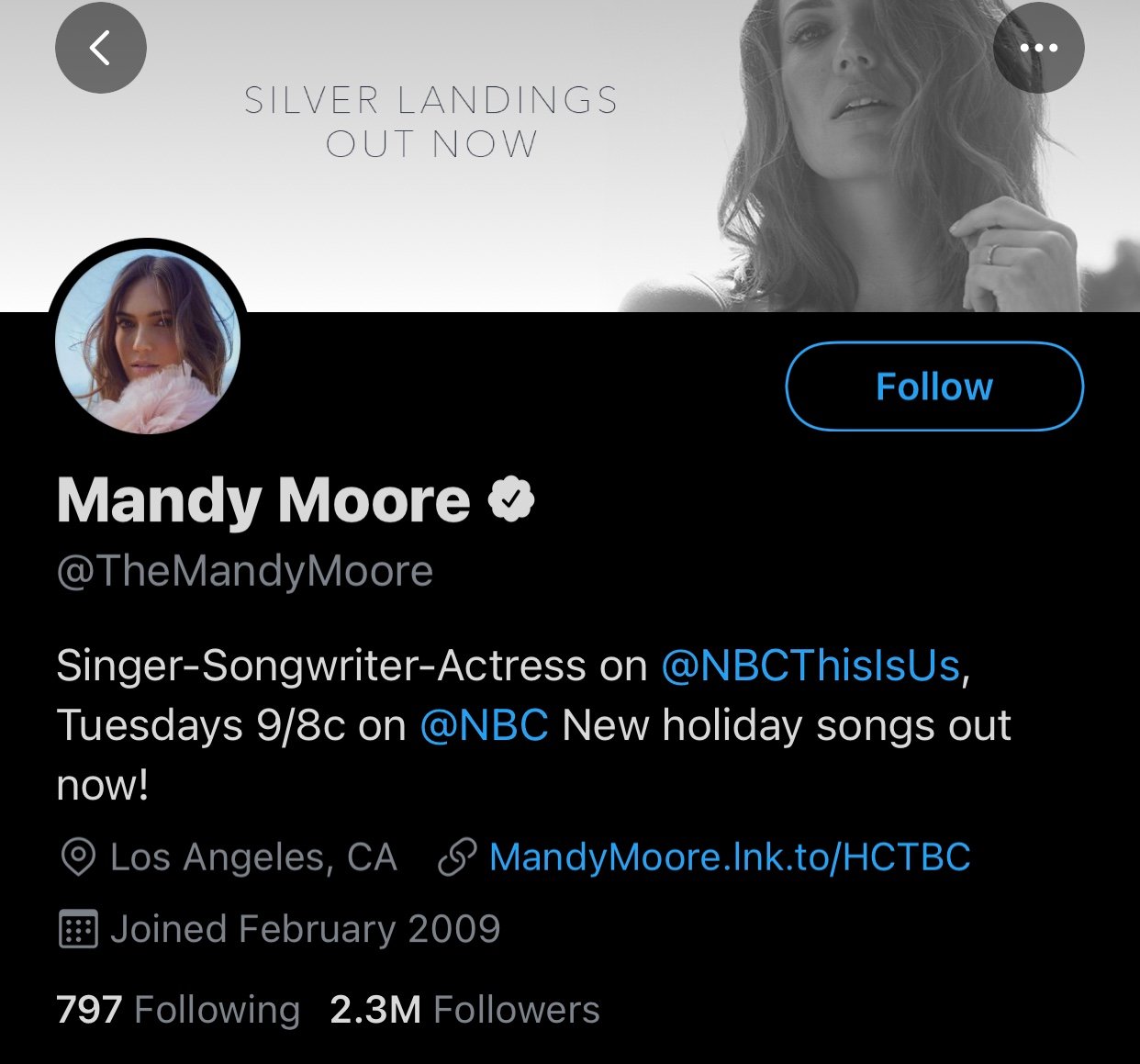Click the Los Angeles, CA location text
The height and width of the screenshot is (1064, 1140).
[x=253, y=857]
